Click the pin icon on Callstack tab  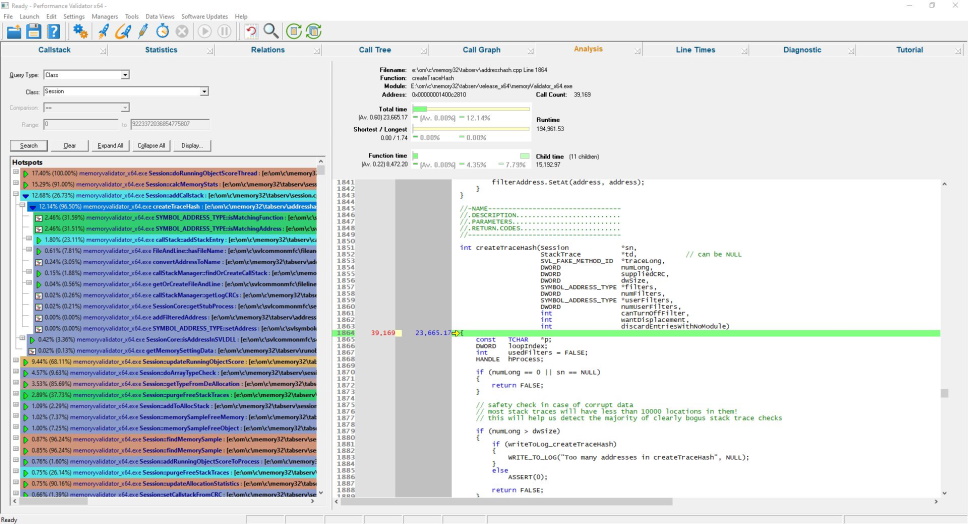(103, 51)
